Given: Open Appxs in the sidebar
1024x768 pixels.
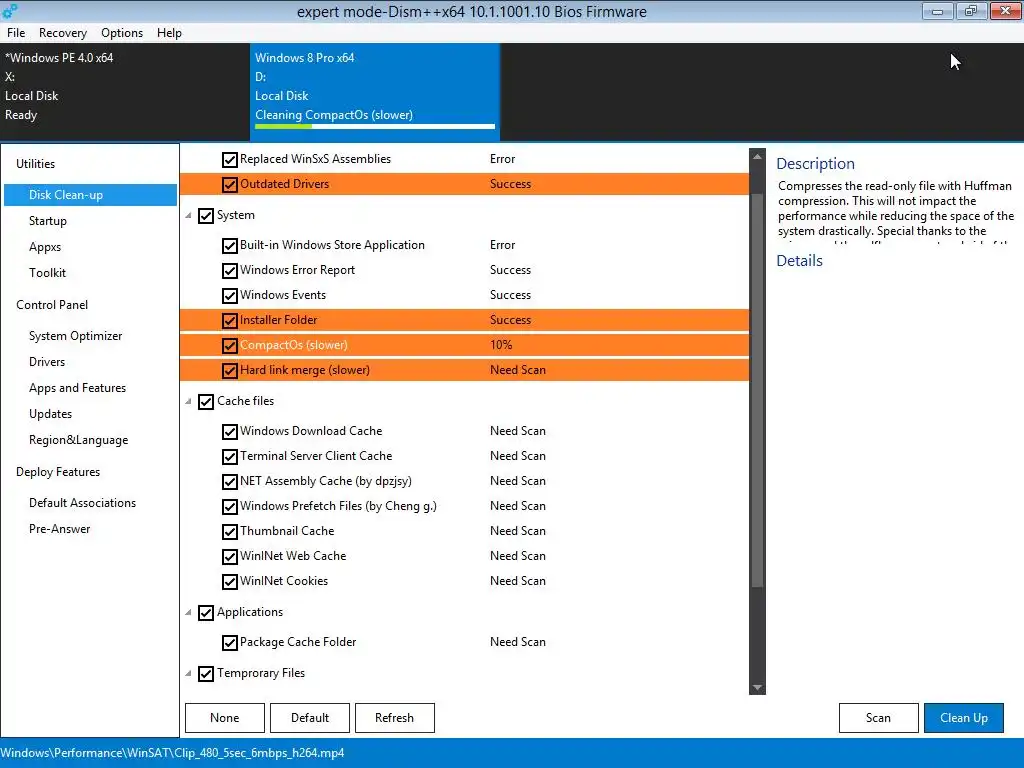Looking at the screenshot, I should (45, 247).
